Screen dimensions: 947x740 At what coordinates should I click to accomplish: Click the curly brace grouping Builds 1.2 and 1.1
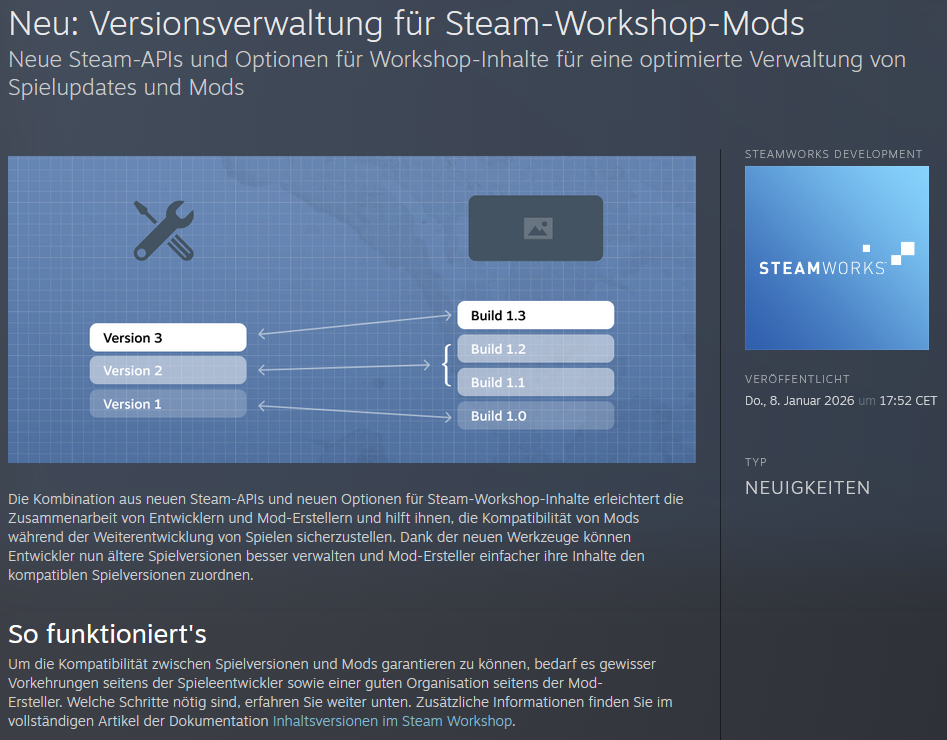coord(446,366)
